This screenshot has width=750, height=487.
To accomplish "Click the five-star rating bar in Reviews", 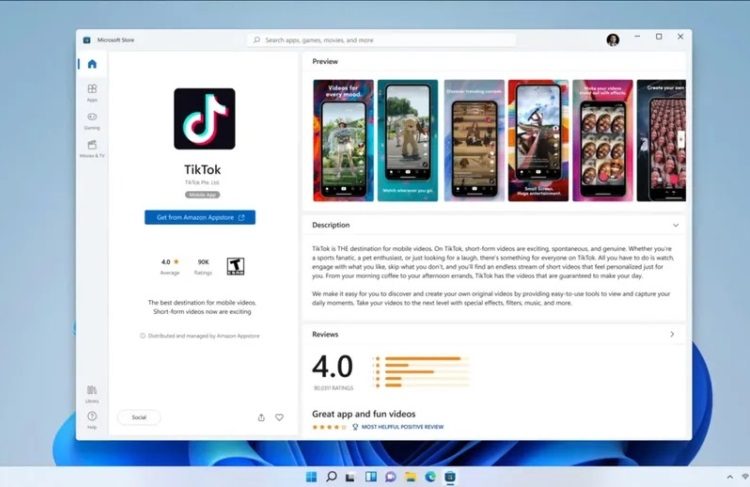I will (x=418, y=358).
